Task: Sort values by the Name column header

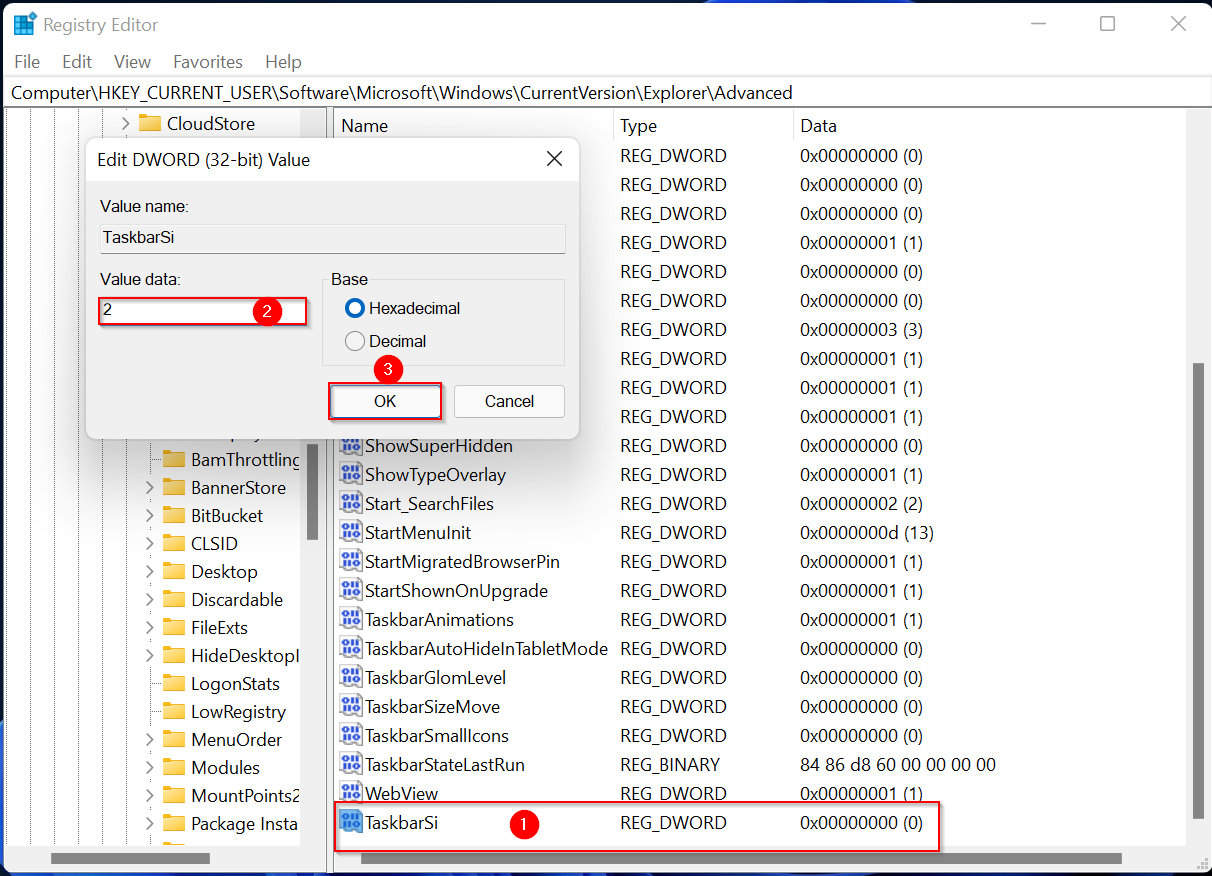Action: pos(473,126)
